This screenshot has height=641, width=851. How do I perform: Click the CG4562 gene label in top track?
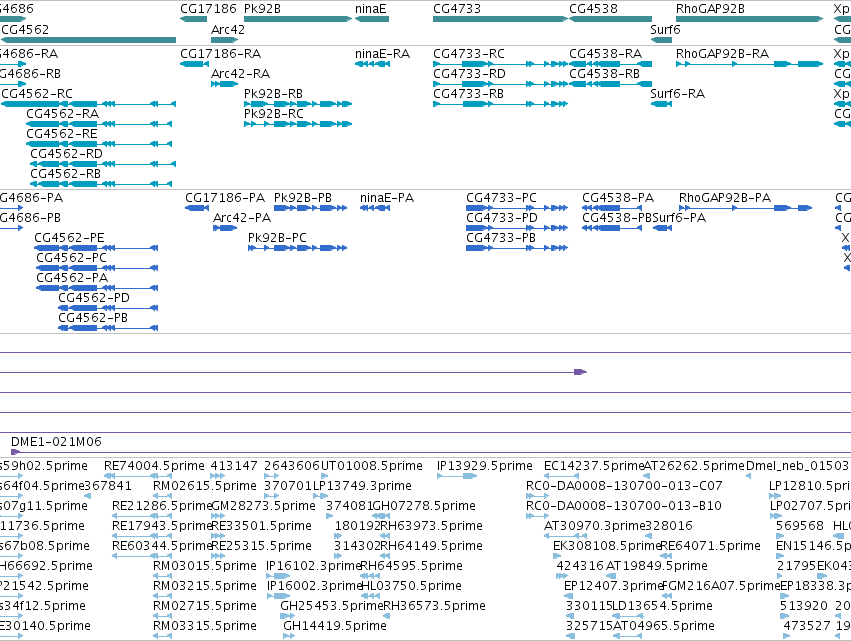coord(25,29)
